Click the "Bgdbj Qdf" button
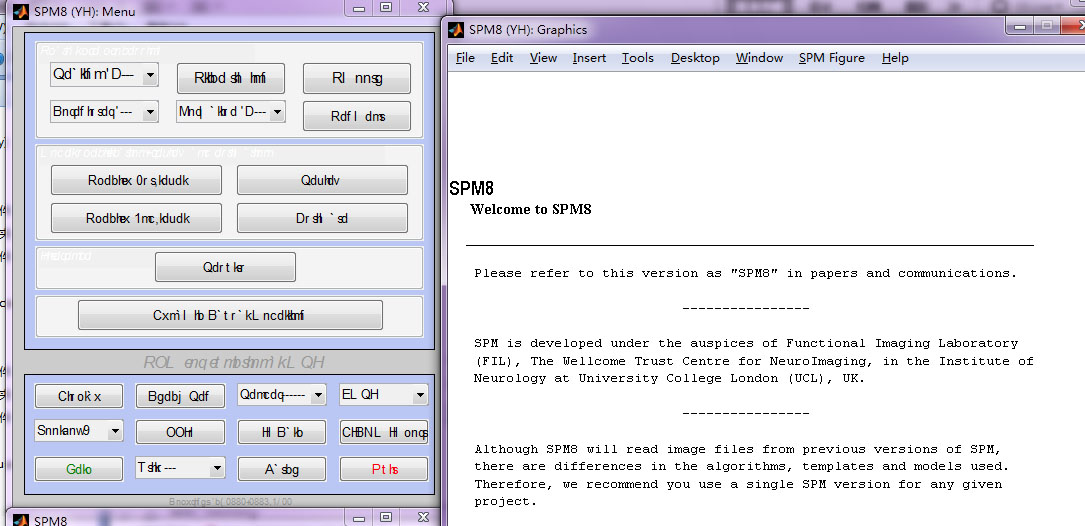The height and width of the screenshot is (526, 1085). 180,397
